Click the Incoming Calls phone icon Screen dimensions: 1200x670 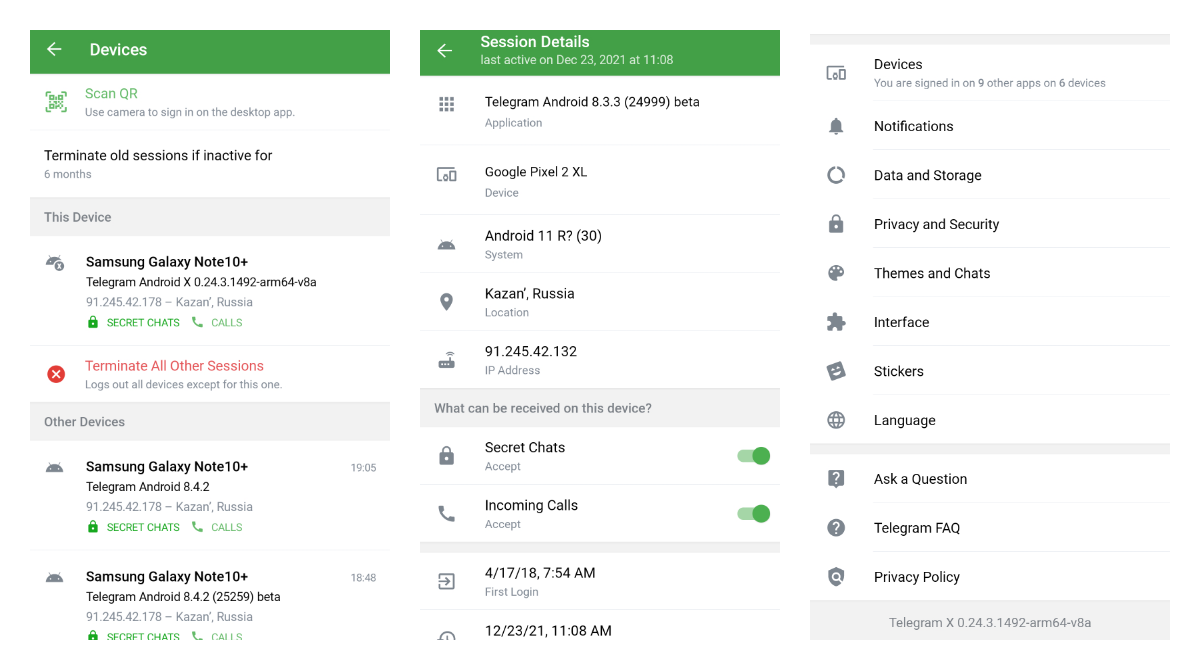click(x=447, y=514)
